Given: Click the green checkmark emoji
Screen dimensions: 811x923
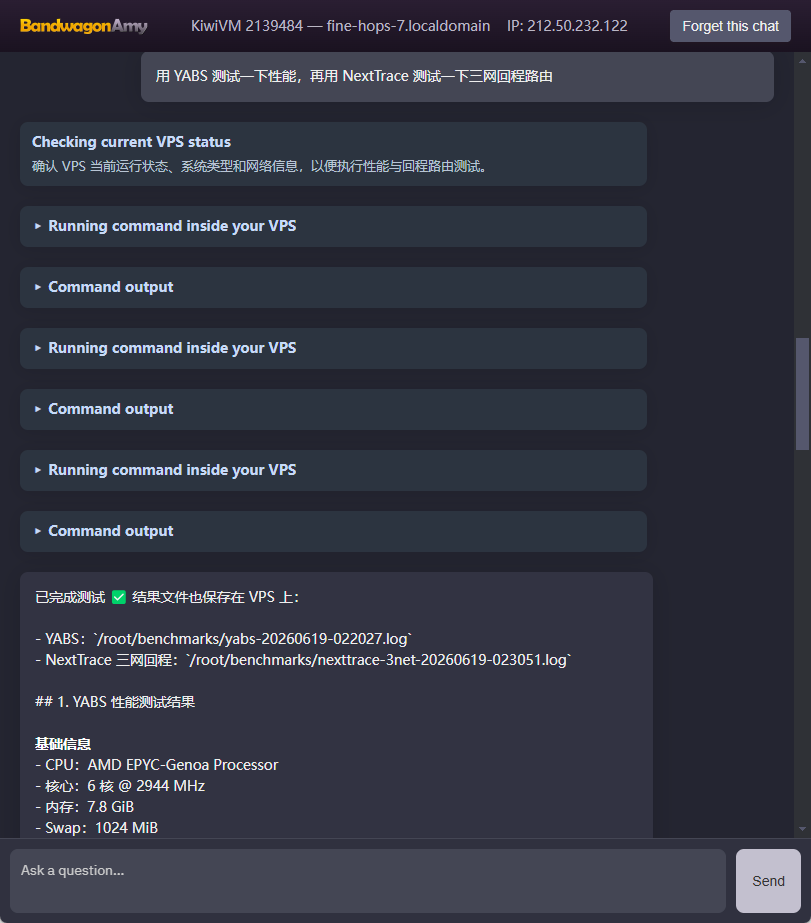Looking at the screenshot, I should pyautogui.click(x=119, y=597).
